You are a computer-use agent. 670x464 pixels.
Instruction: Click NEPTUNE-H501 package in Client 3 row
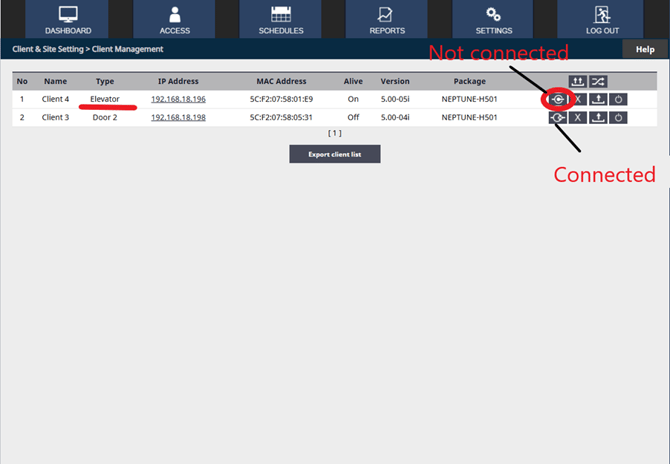pyautogui.click(x=469, y=117)
